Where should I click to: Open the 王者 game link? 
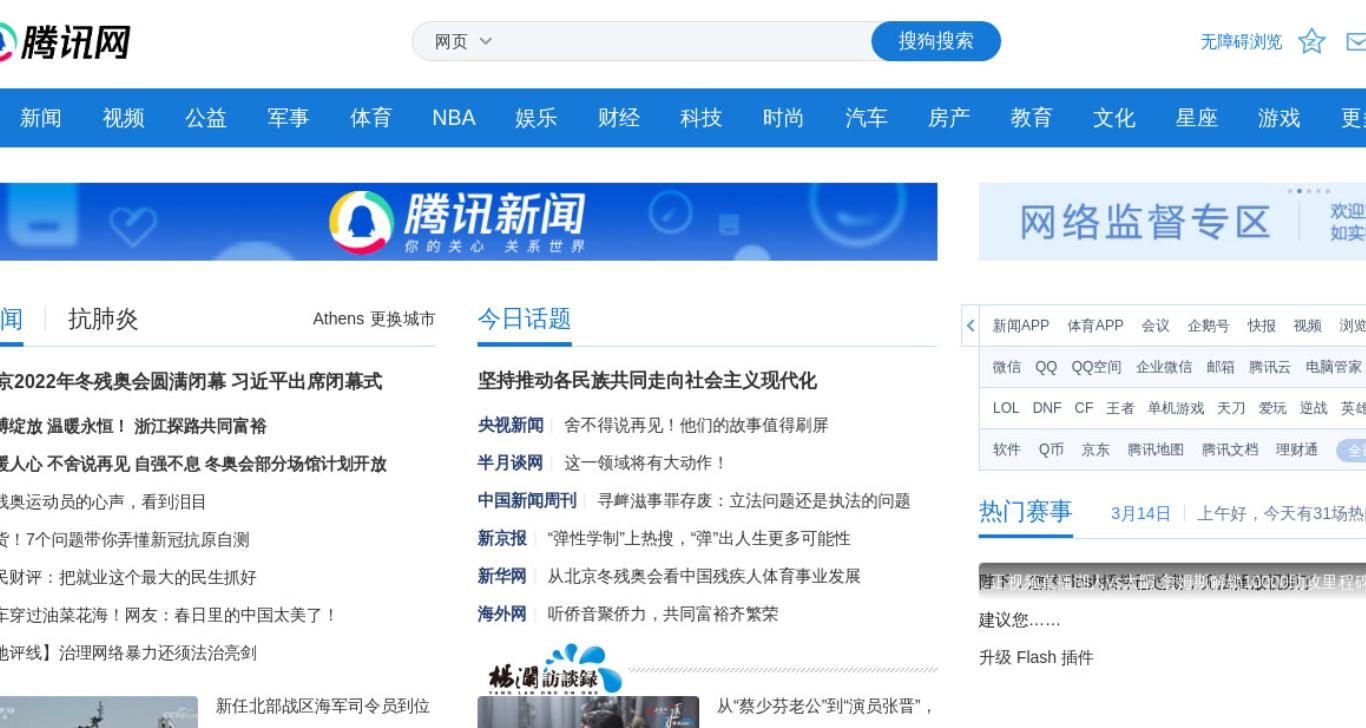click(x=1120, y=408)
